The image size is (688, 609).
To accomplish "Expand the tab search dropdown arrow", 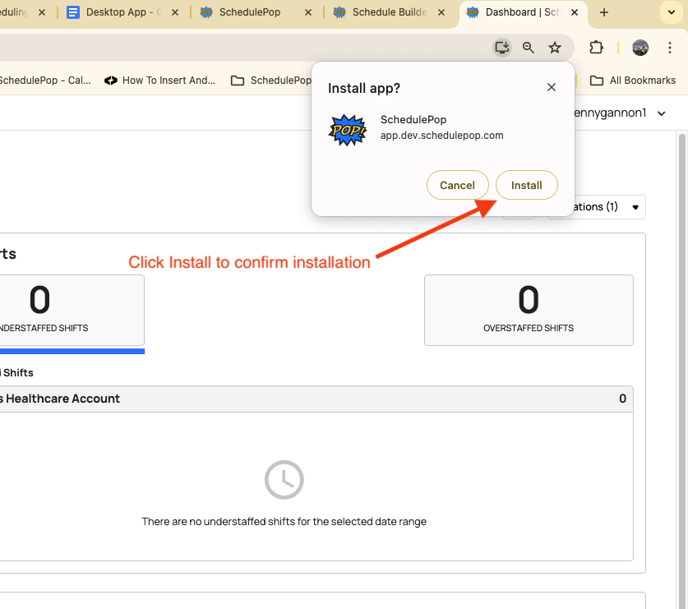I will click(x=671, y=12).
